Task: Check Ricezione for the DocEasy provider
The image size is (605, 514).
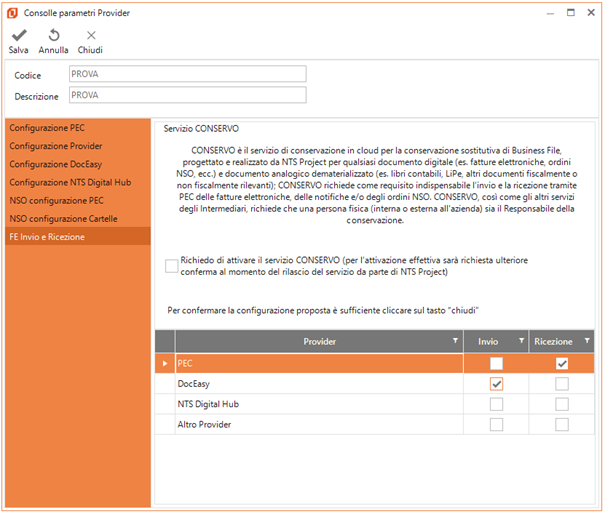Action: click(562, 384)
